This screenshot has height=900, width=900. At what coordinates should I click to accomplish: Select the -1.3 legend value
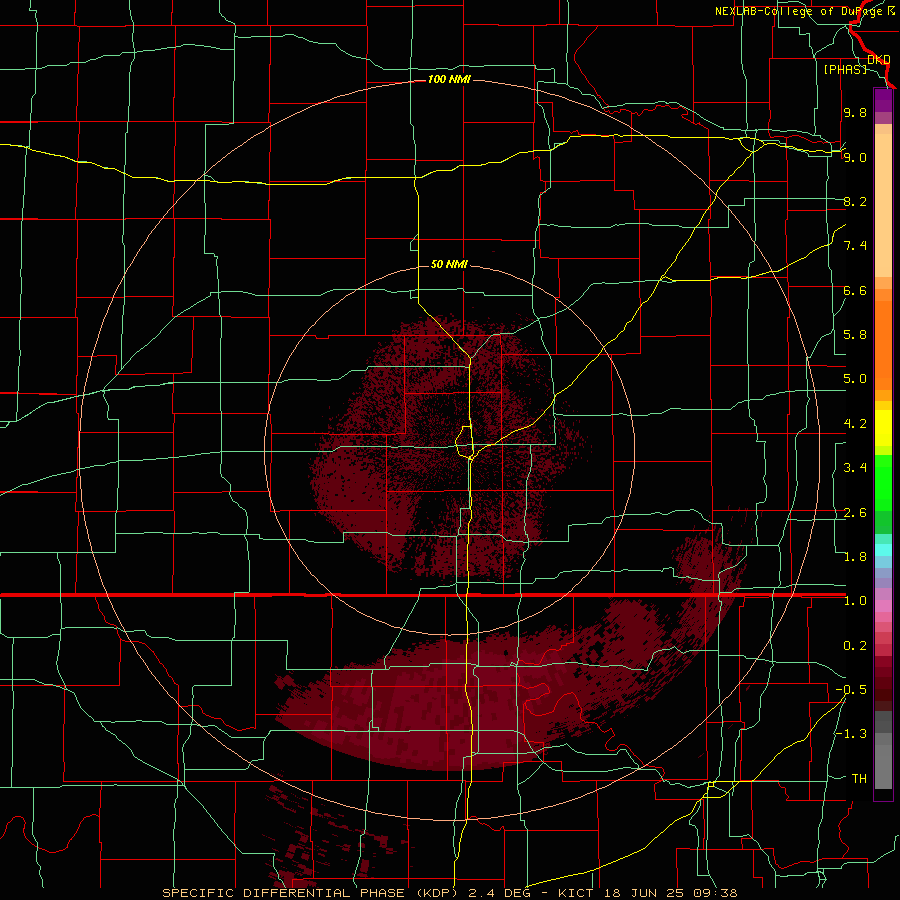(851, 734)
